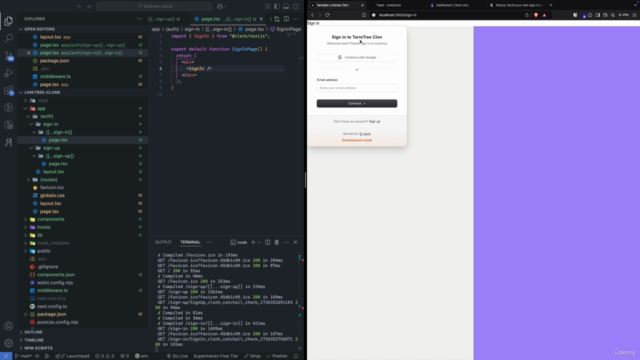
Task: Open the Manage gear menu in VS Code
Action: (x=9, y=343)
